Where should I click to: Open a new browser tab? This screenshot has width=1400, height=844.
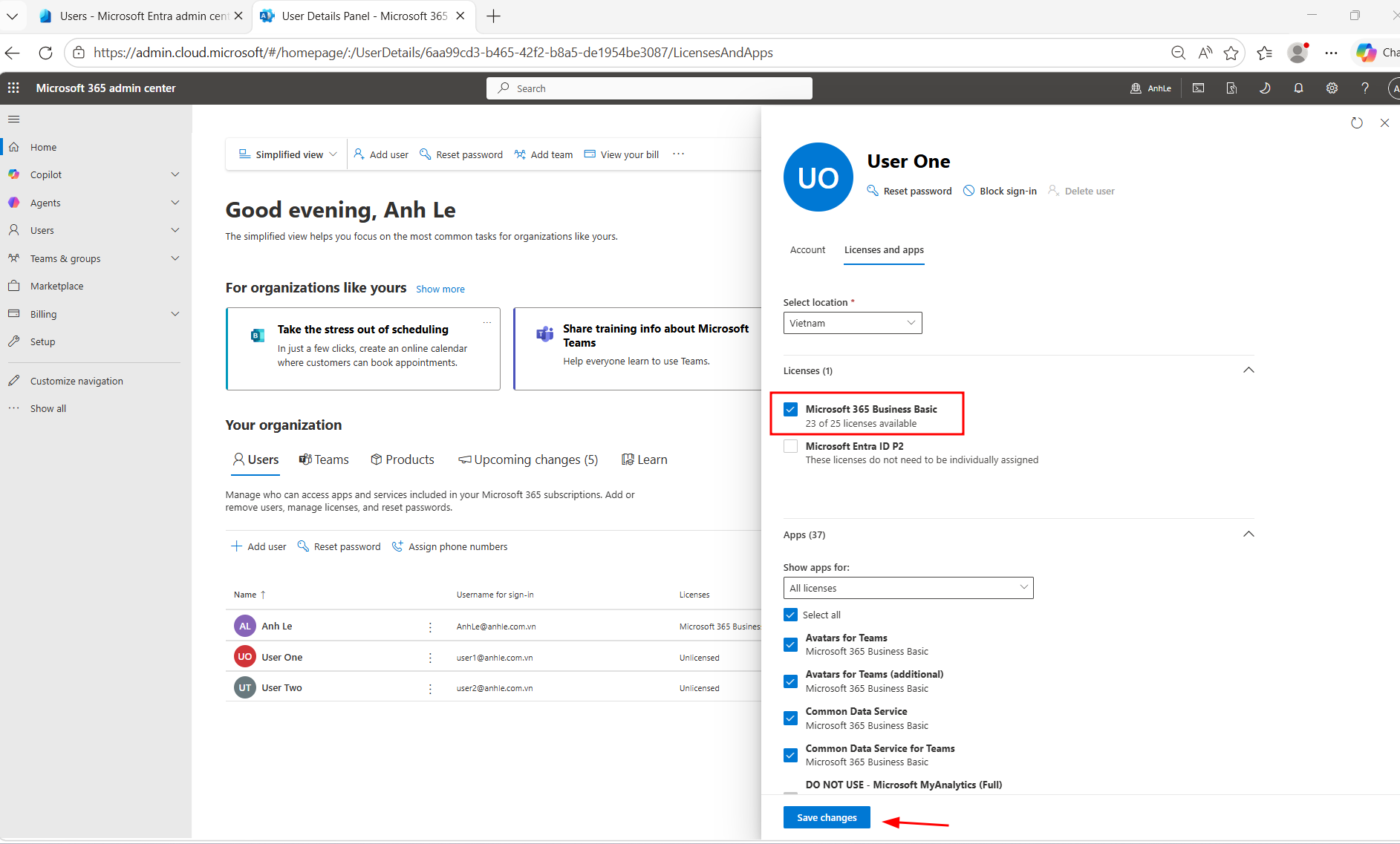point(493,16)
